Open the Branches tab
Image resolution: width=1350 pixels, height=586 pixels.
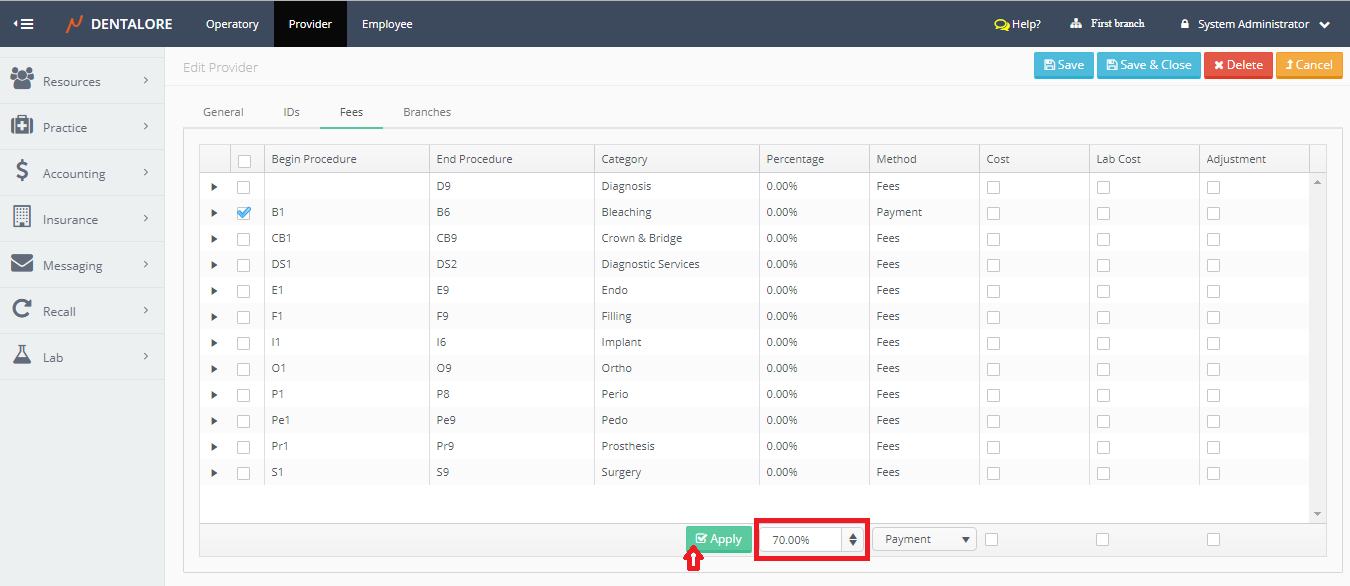pyautogui.click(x=427, y=112)
